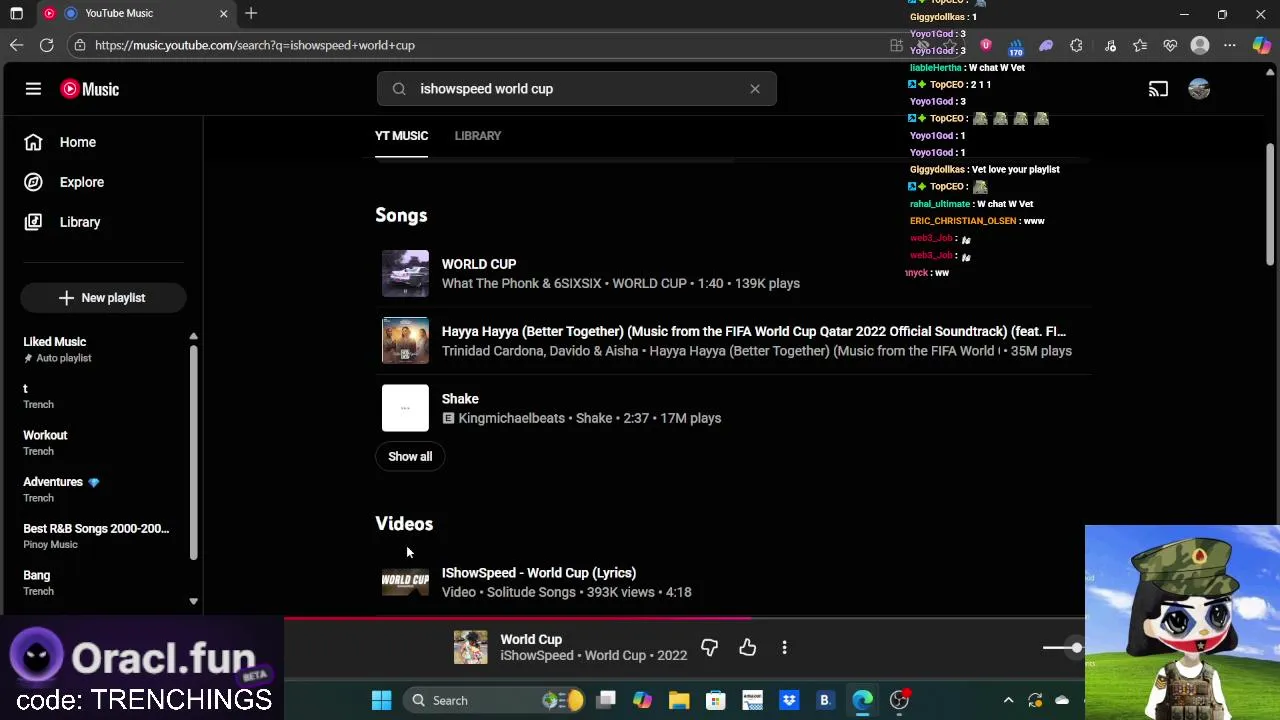Open Shake song title
Screen dimensions: 1280x720
point(460,399)
